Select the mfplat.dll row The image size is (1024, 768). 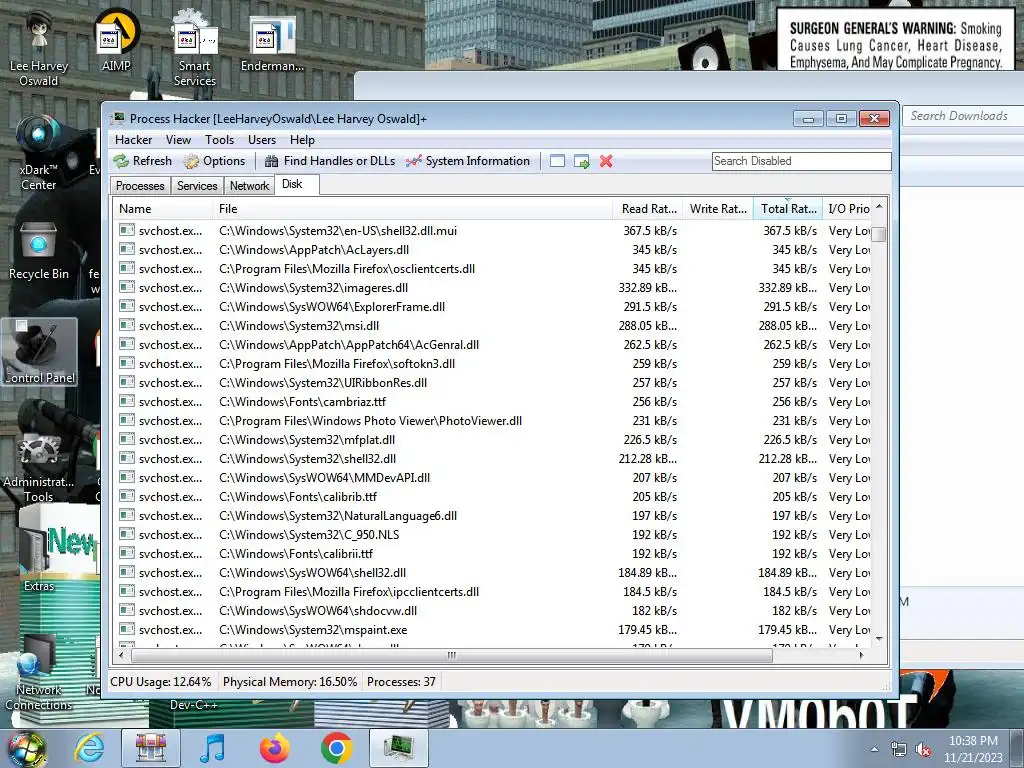494,440
